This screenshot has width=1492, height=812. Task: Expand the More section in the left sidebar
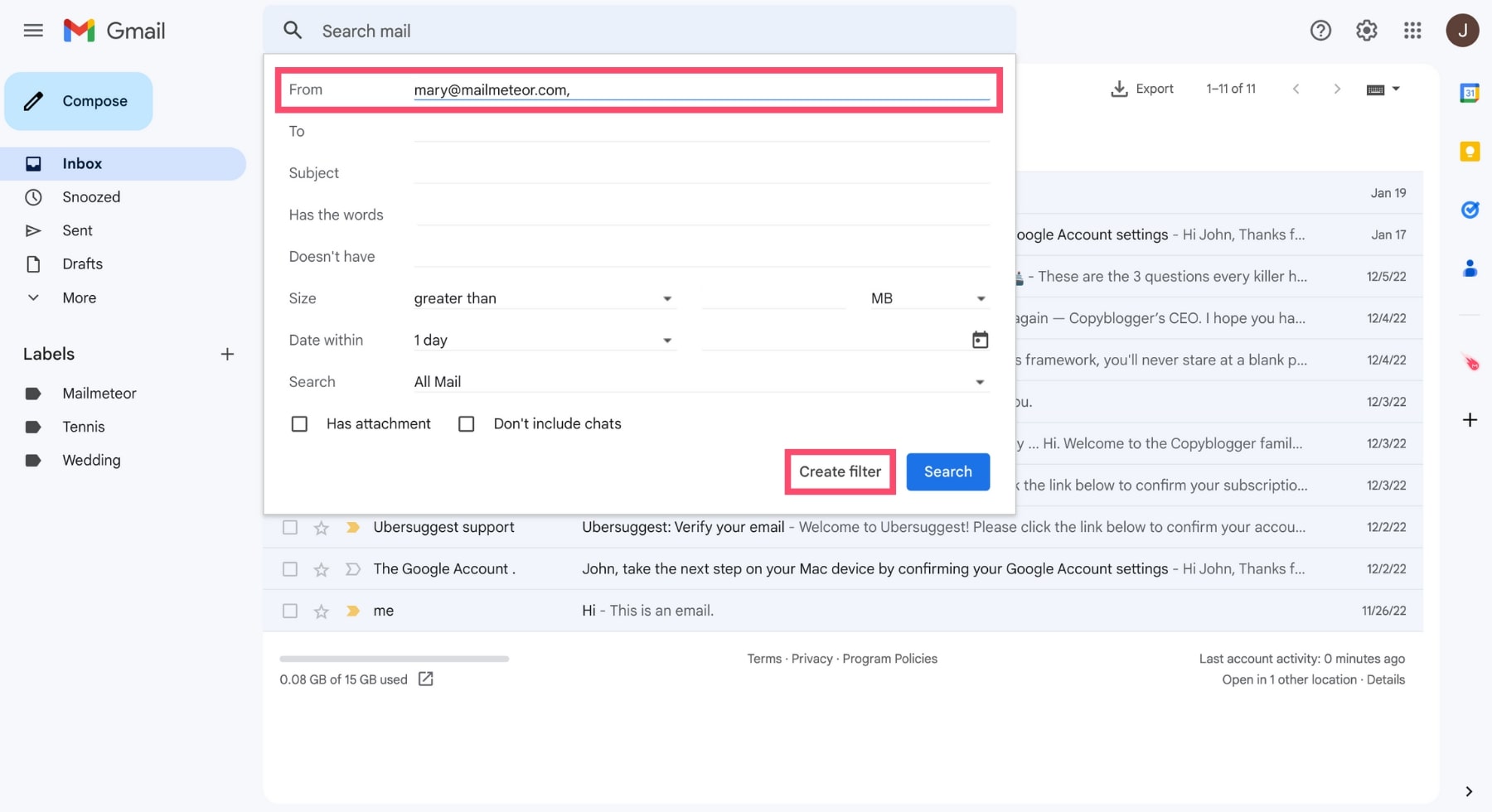(x=79, y=297)
